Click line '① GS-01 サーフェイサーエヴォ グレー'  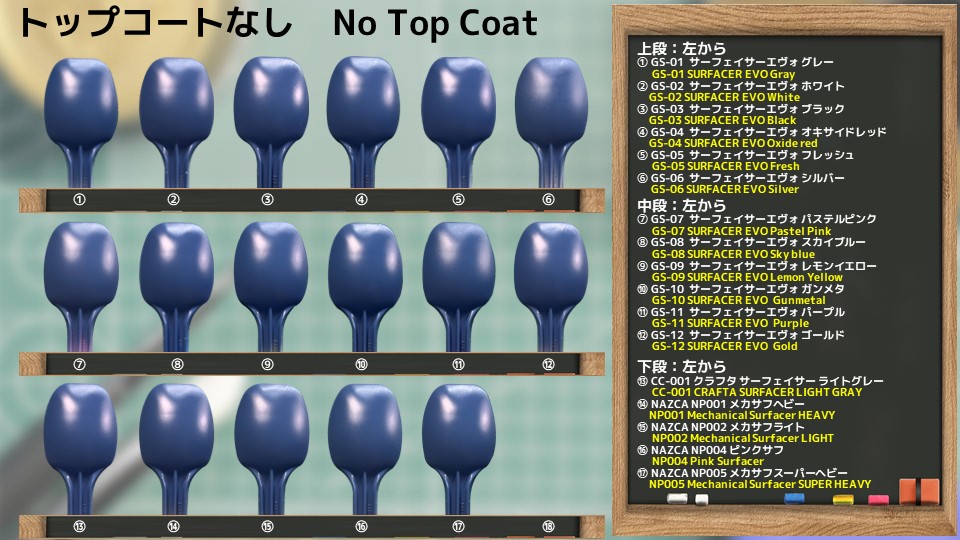coord(735,62)
